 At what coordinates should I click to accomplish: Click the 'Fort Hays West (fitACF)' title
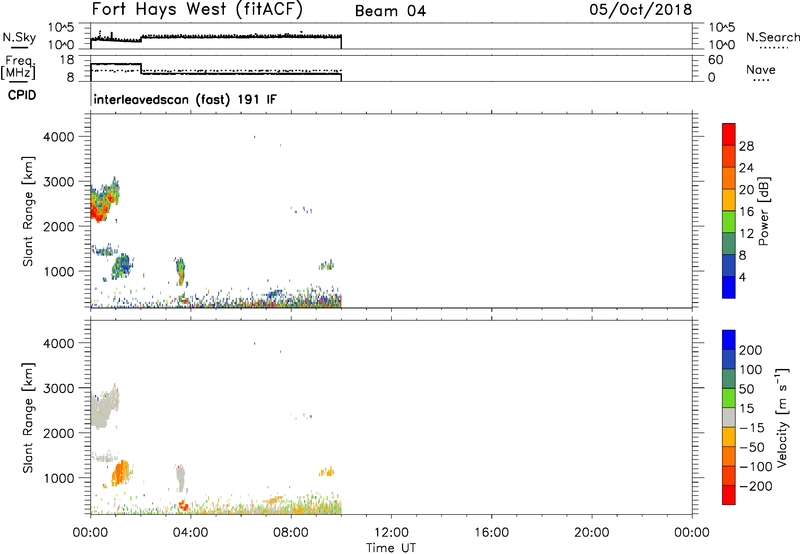(197, 10)
